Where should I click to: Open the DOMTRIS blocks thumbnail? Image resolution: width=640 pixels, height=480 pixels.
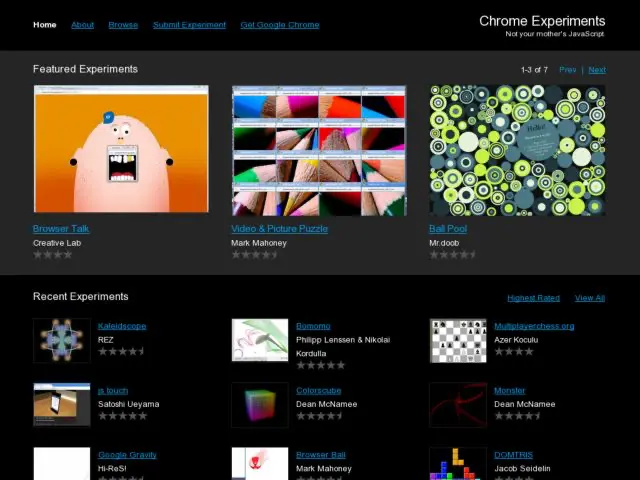(458, 464)
